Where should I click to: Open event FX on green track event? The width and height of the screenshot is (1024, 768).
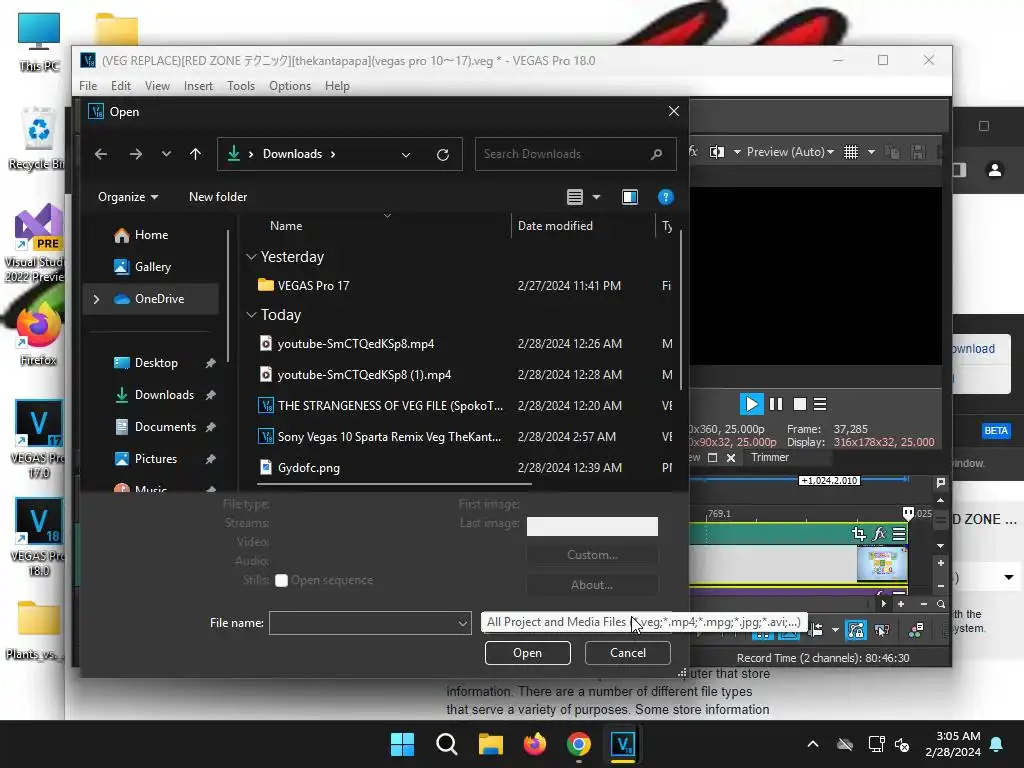[879, 534]
